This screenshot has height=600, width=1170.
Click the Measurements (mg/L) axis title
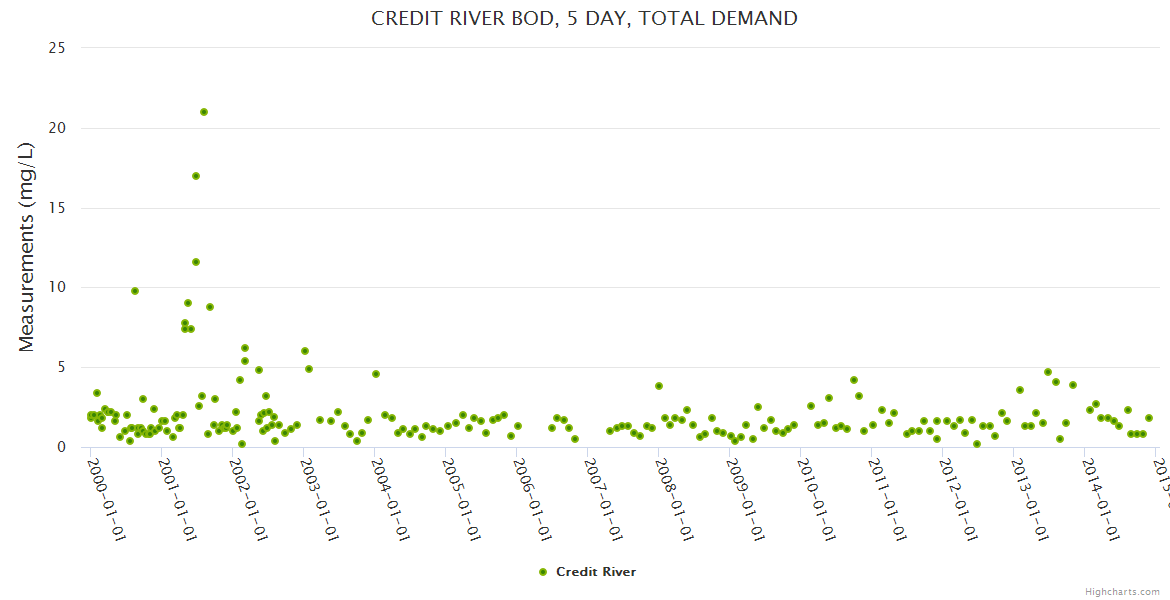click(27, 246)
